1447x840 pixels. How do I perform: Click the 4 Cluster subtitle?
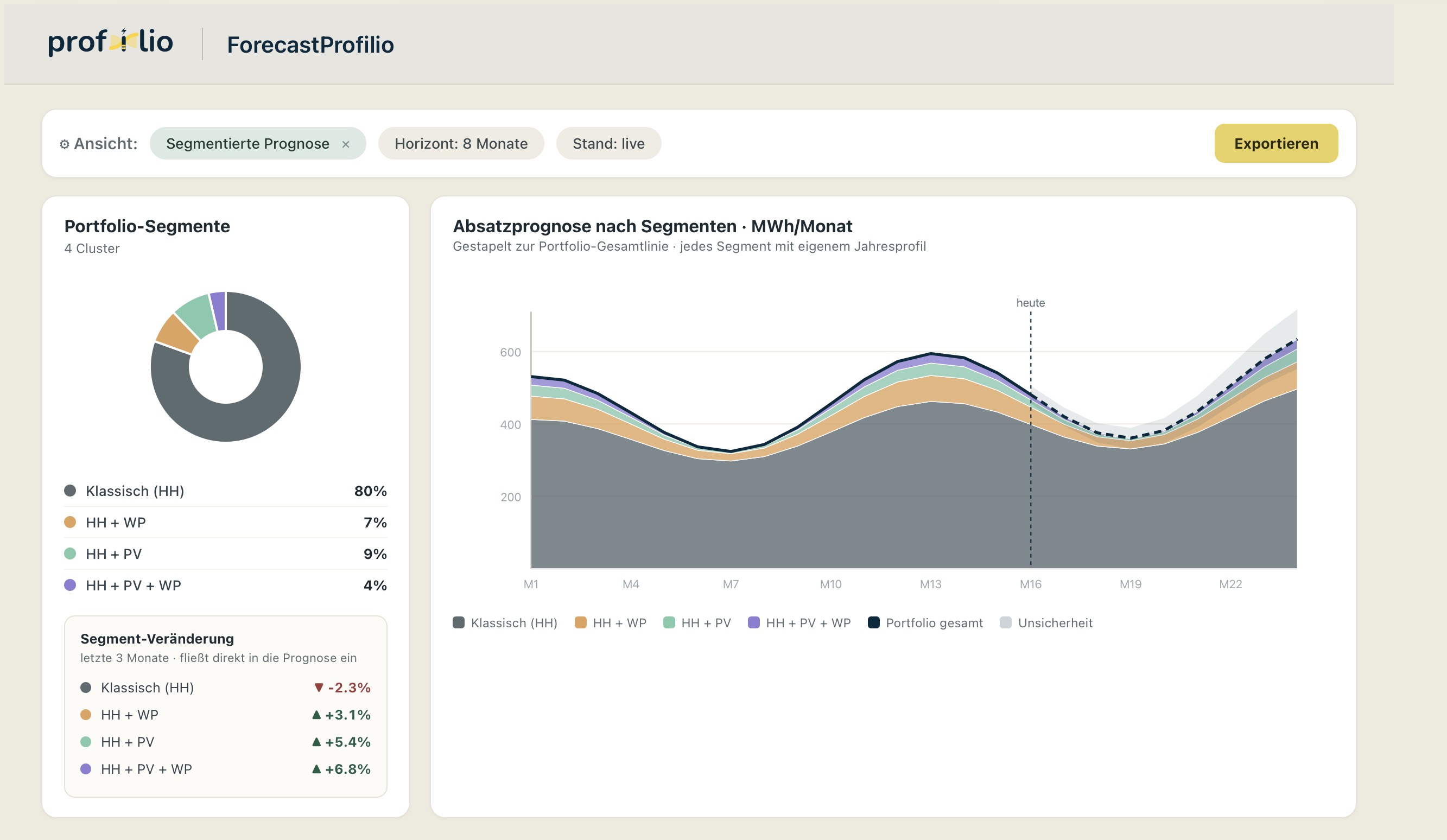coord(92,249)
